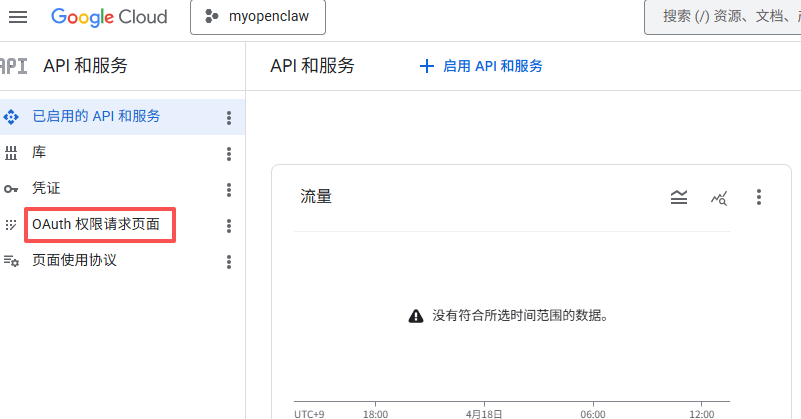
Task: Click the API section icon in sidebar header
Action: tap(14, 66)
